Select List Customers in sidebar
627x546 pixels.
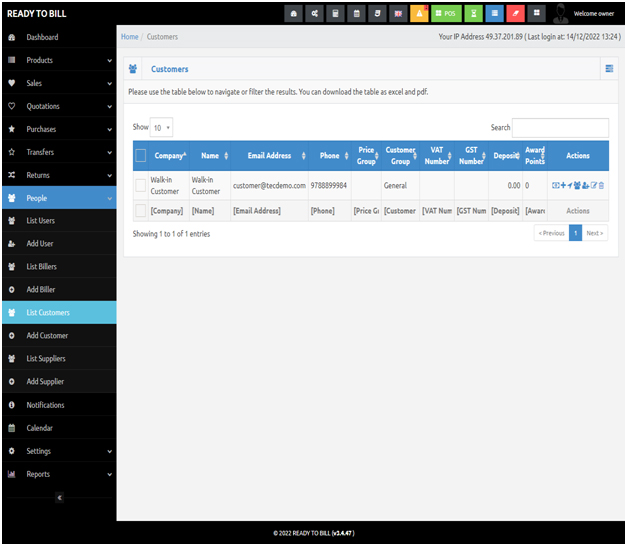(x=59, y=313)
